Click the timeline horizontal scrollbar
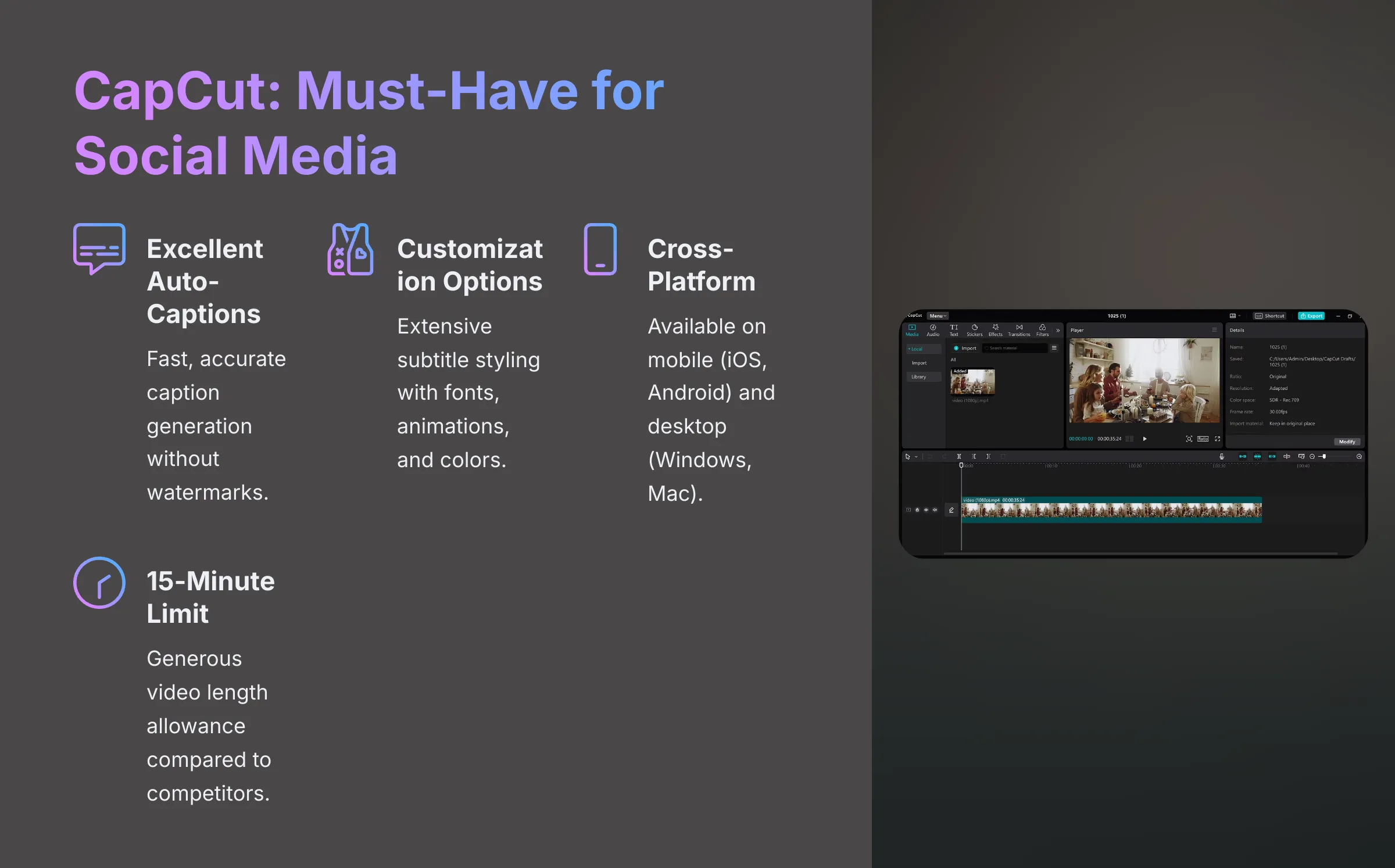The image size is (1395, 868). click(1140, 553)
